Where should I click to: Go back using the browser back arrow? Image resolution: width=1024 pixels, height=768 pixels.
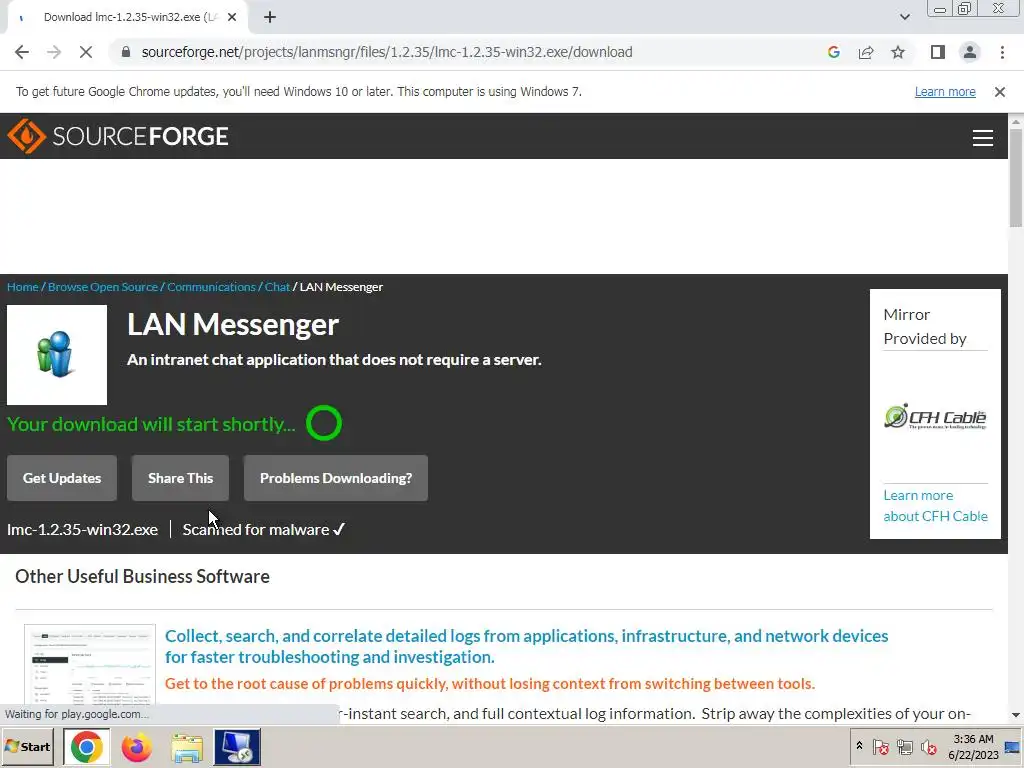(x=22, y=52)
